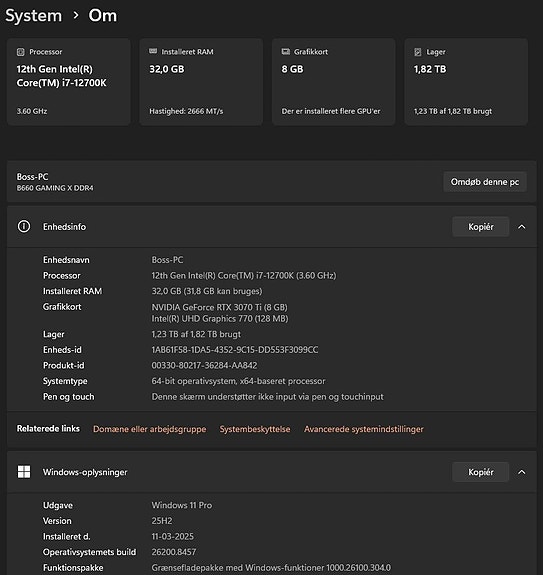
Task: Select the Grafikkort 8 GB summary card
Action: [x=334, y=82]
